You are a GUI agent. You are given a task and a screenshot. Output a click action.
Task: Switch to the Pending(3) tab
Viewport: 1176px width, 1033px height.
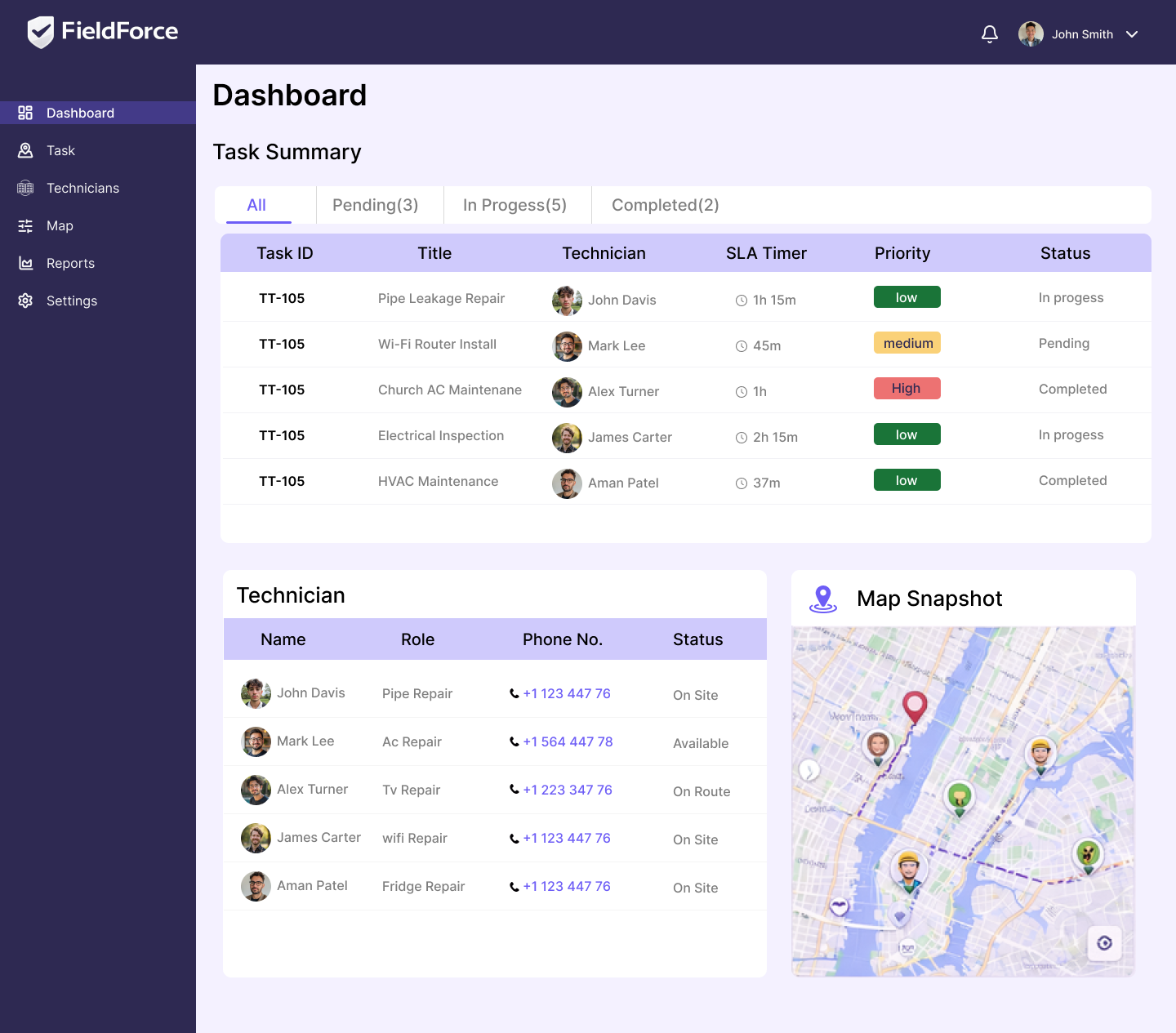[x=375, y=205]
